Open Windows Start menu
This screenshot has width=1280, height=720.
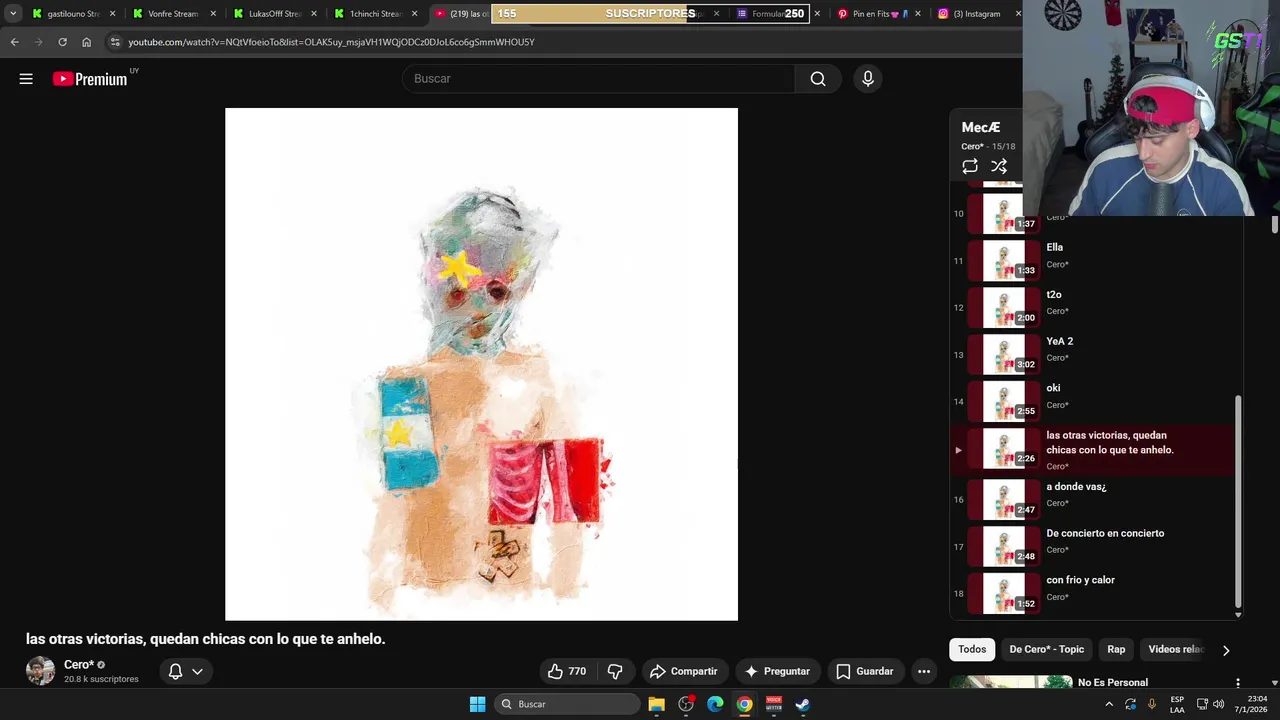[477, 704]
